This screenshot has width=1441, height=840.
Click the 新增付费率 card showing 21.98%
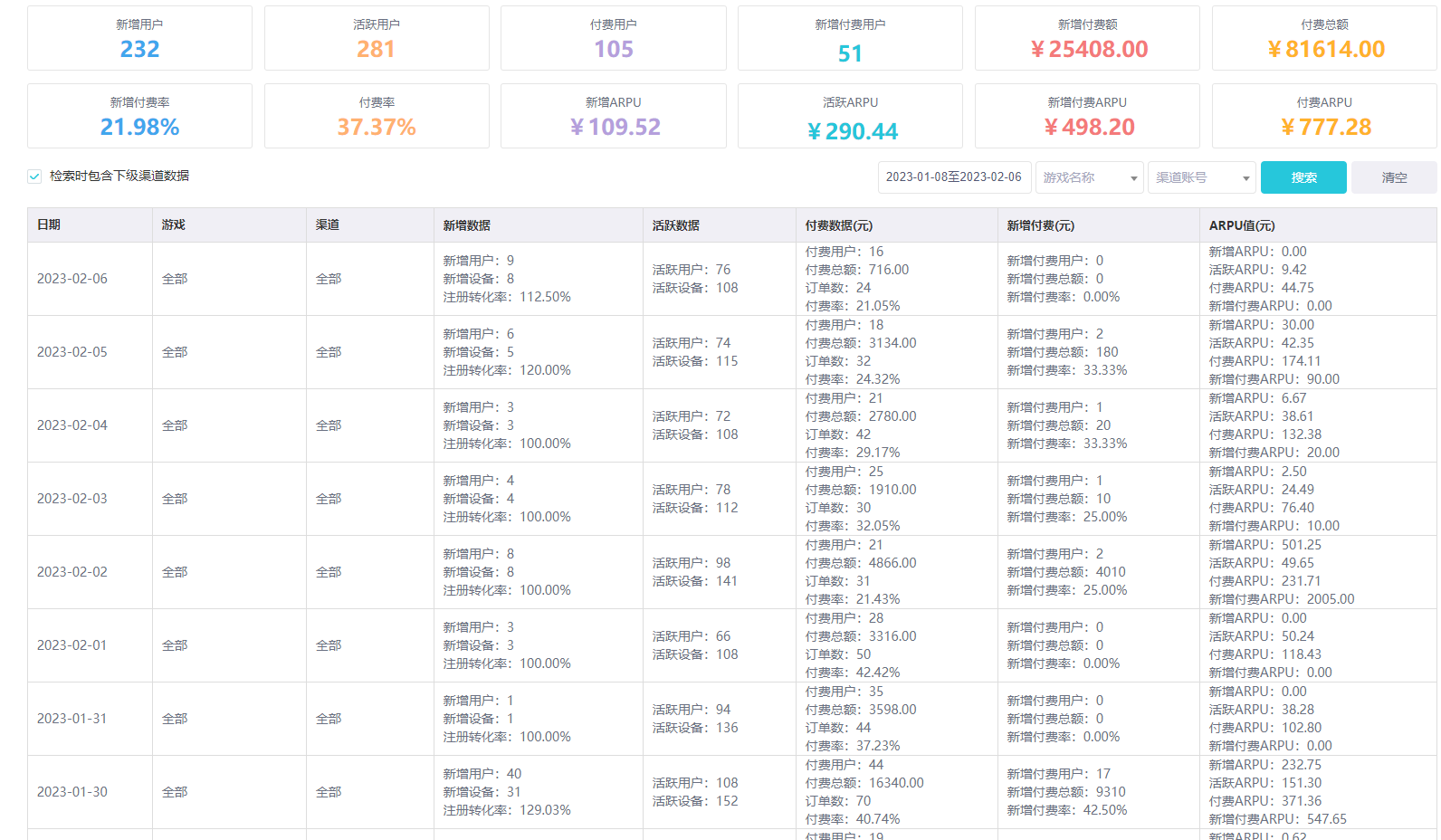click(x=139, y=116)
